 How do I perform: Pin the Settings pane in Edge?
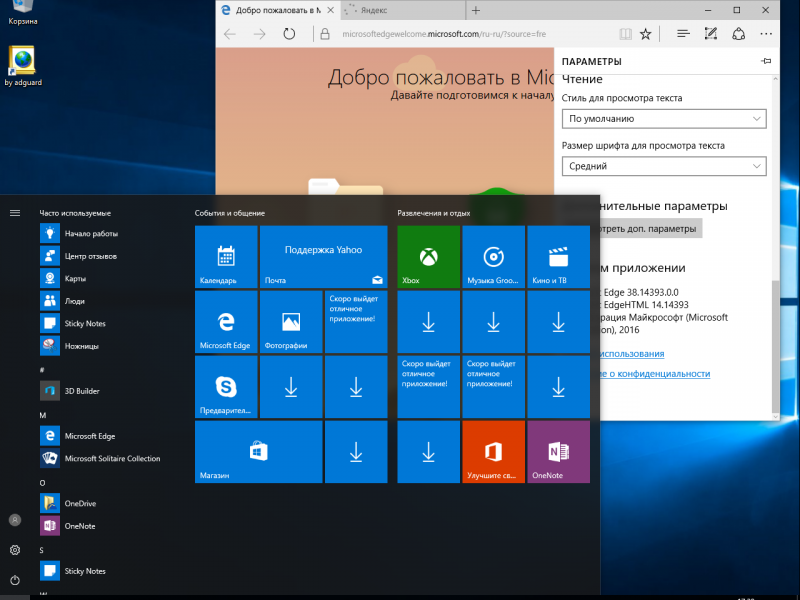(x=766, y=61)
